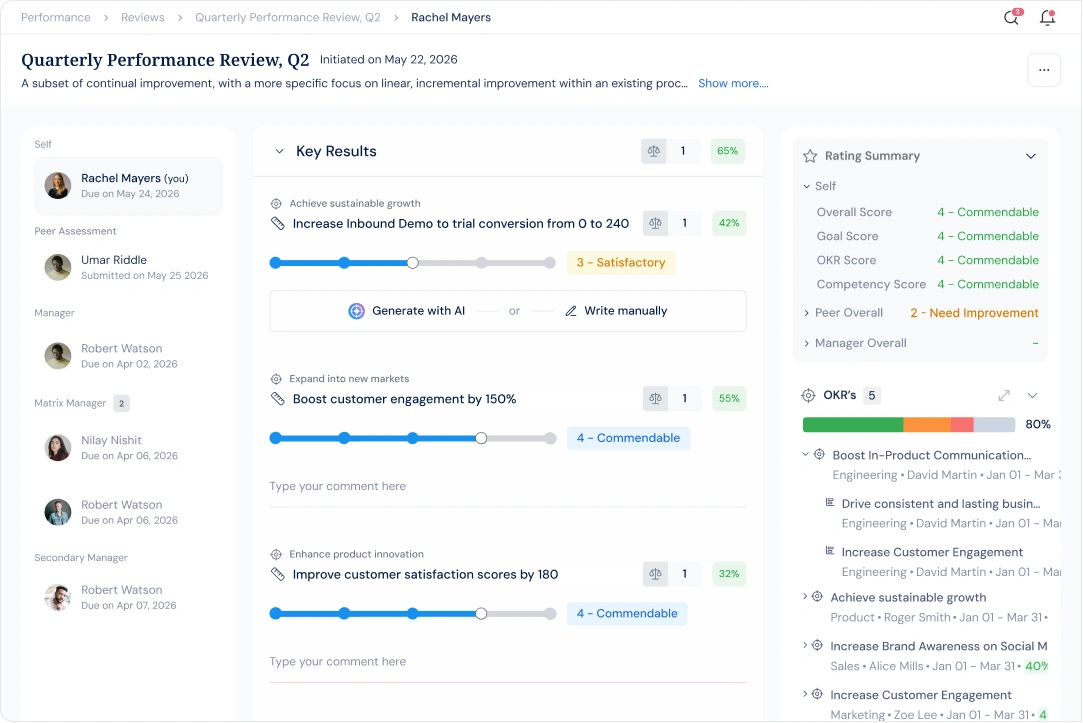Select Rachel Mayers avatar in Self section

tap(58, 186)
